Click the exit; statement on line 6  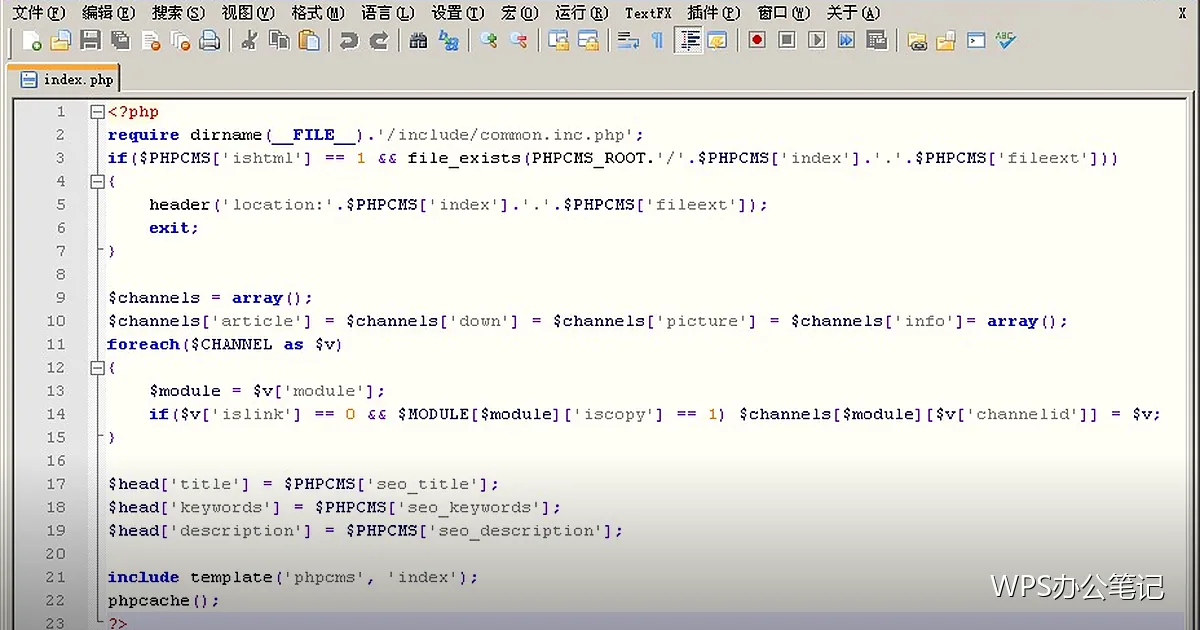[174, 228]
